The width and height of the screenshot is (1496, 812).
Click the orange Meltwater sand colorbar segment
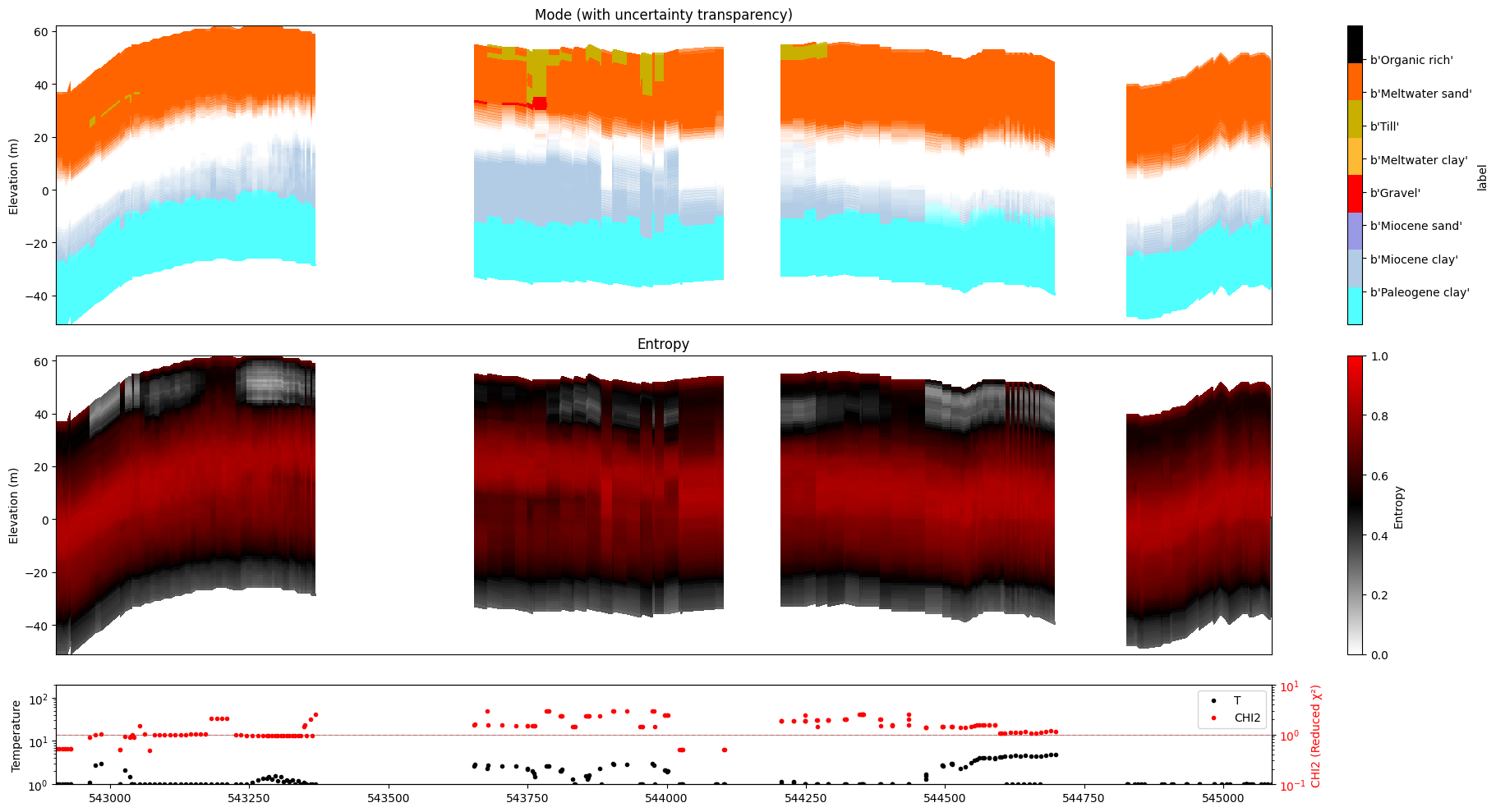(1355, 82)
